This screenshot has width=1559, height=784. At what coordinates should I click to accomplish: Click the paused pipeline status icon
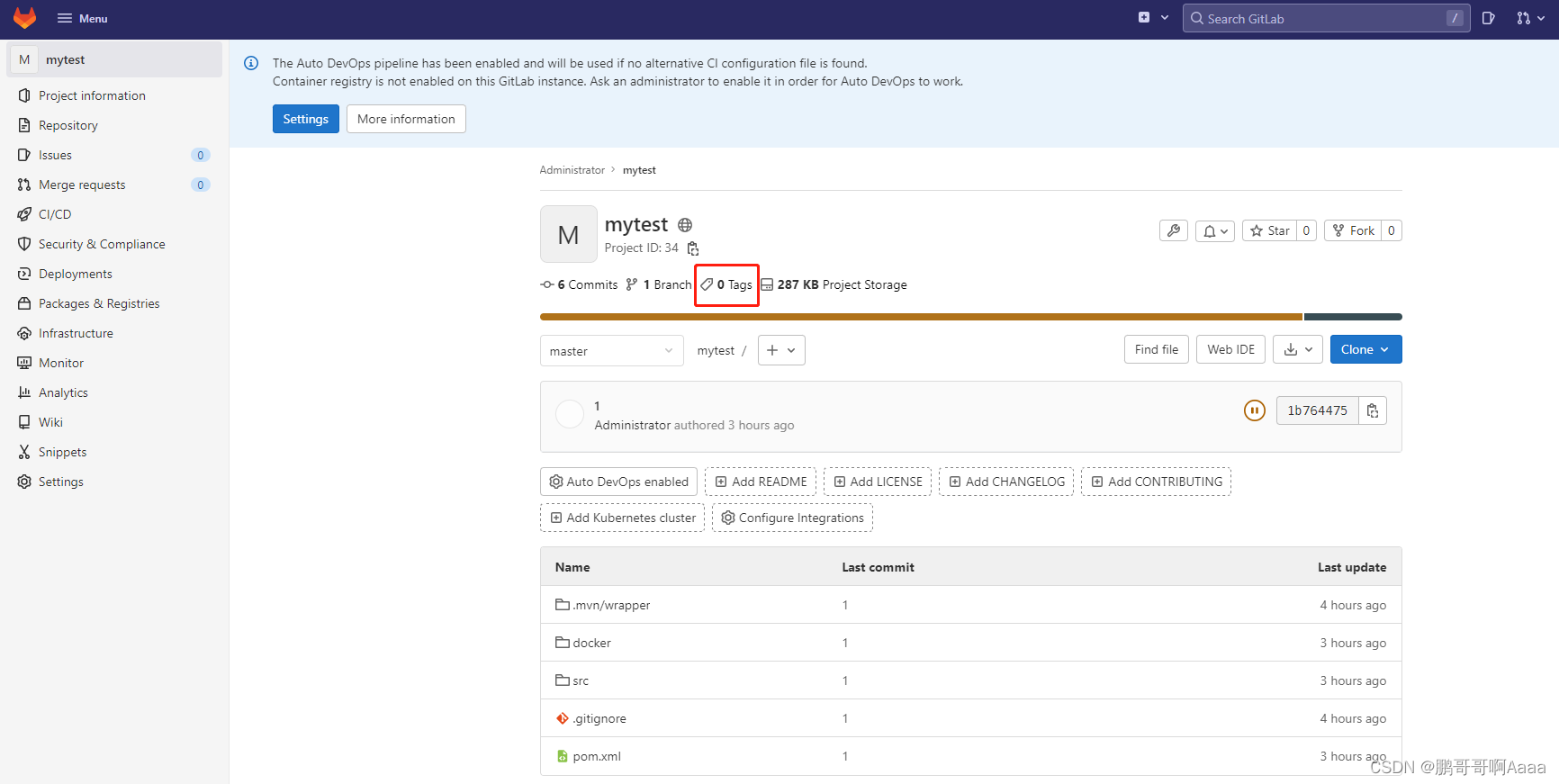[x=1254, y=410]
